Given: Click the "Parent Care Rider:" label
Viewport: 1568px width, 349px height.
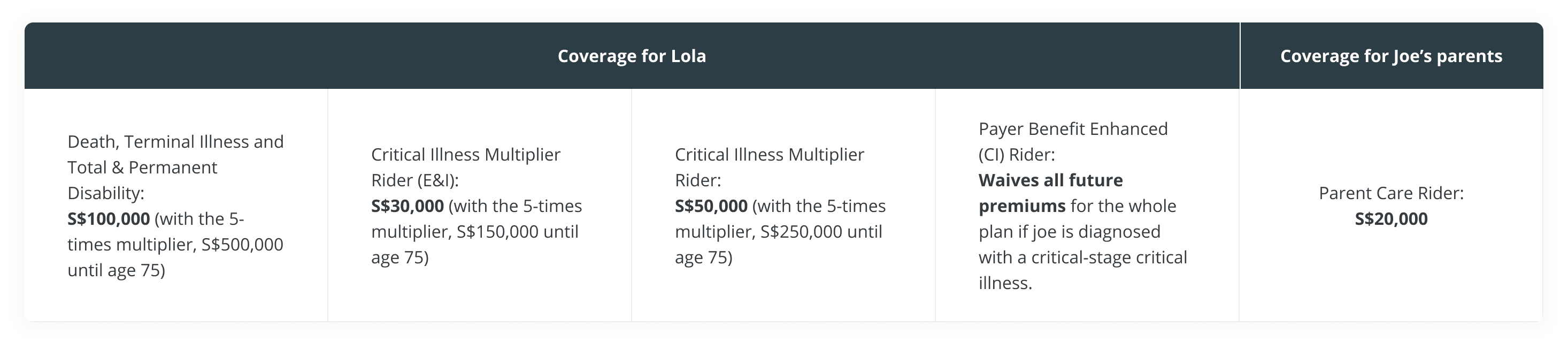Looking at the screenshot, I should coord(1391,193).
